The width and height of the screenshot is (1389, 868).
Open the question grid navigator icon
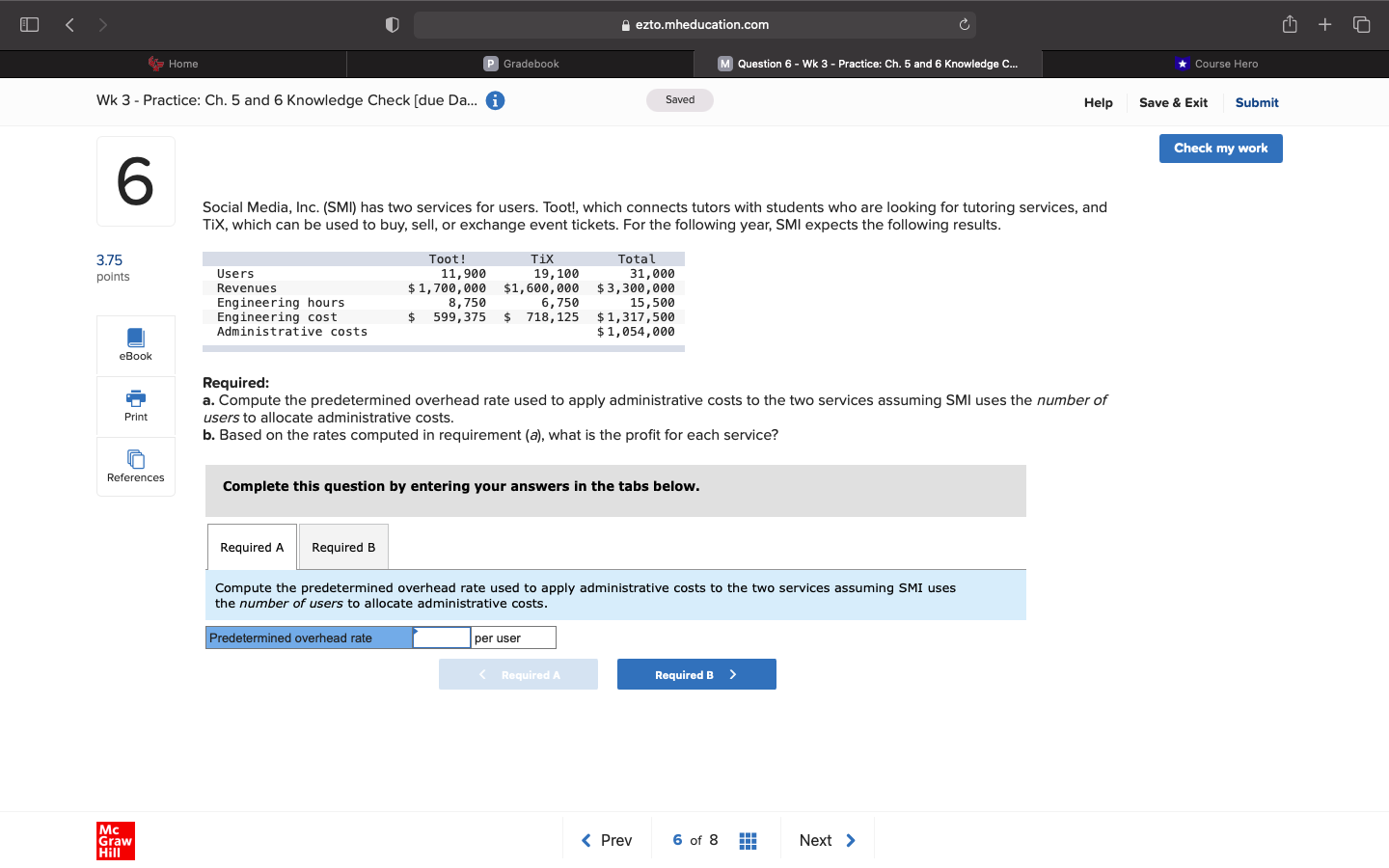pyautogui.click(x=748, y=841)
